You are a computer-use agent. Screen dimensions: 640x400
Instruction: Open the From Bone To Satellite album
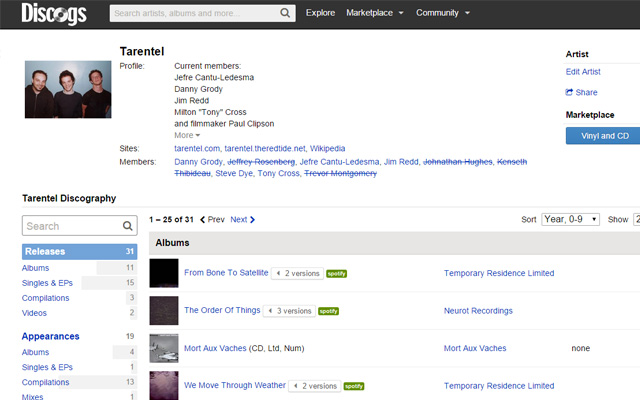tap(226, 273)
